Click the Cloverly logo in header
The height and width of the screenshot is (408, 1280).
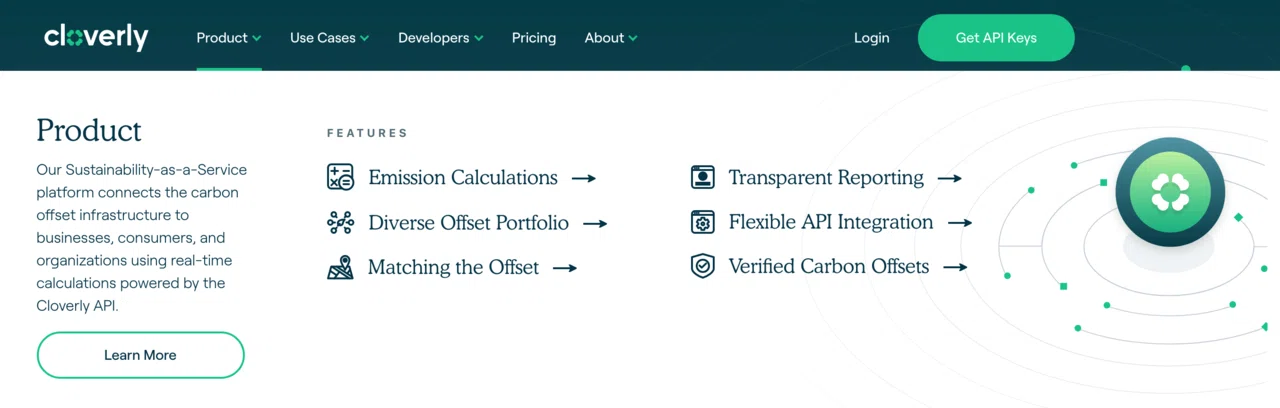pos(96,38)
